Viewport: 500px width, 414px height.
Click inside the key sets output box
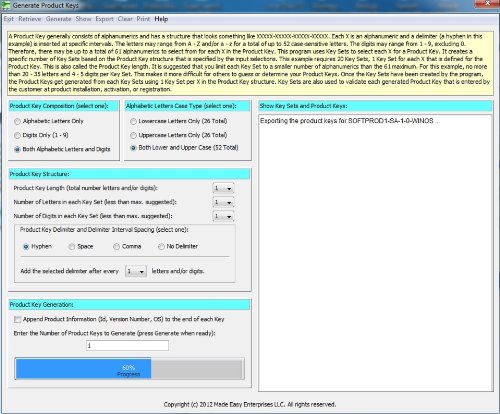(x=375, y=253)
